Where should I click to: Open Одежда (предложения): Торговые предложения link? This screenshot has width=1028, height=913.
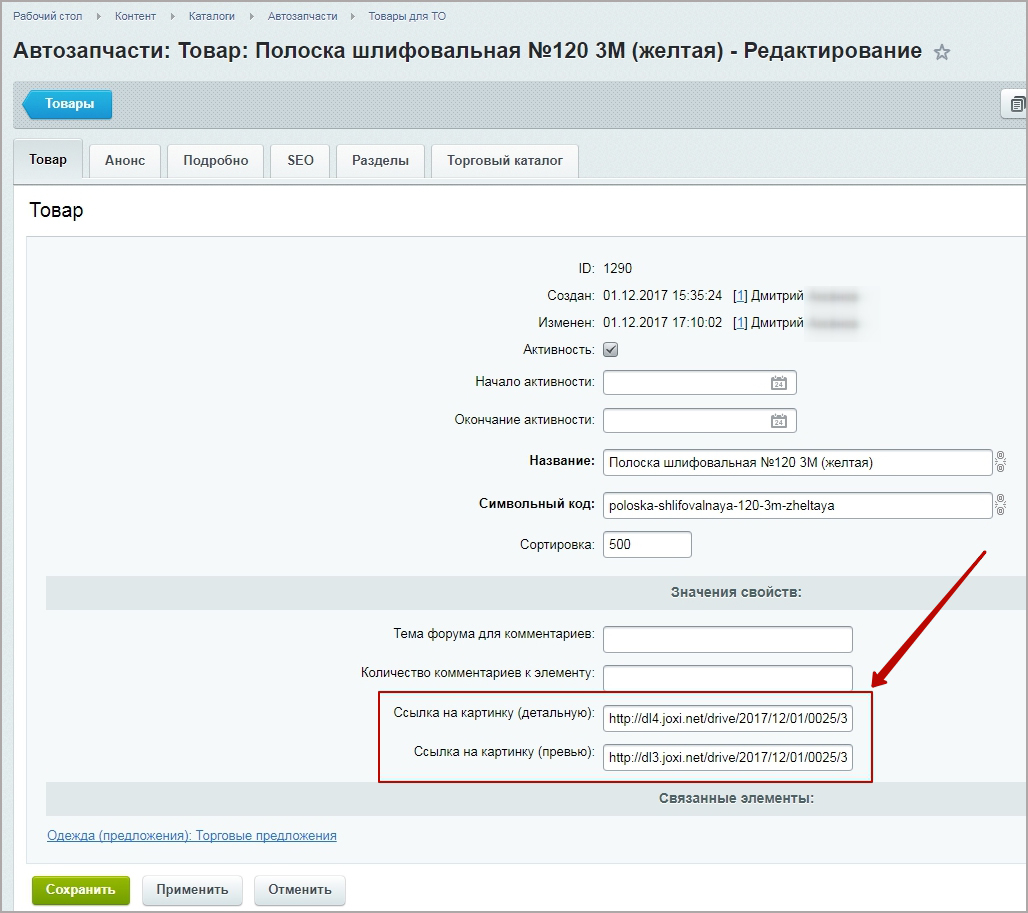[192, 836]
